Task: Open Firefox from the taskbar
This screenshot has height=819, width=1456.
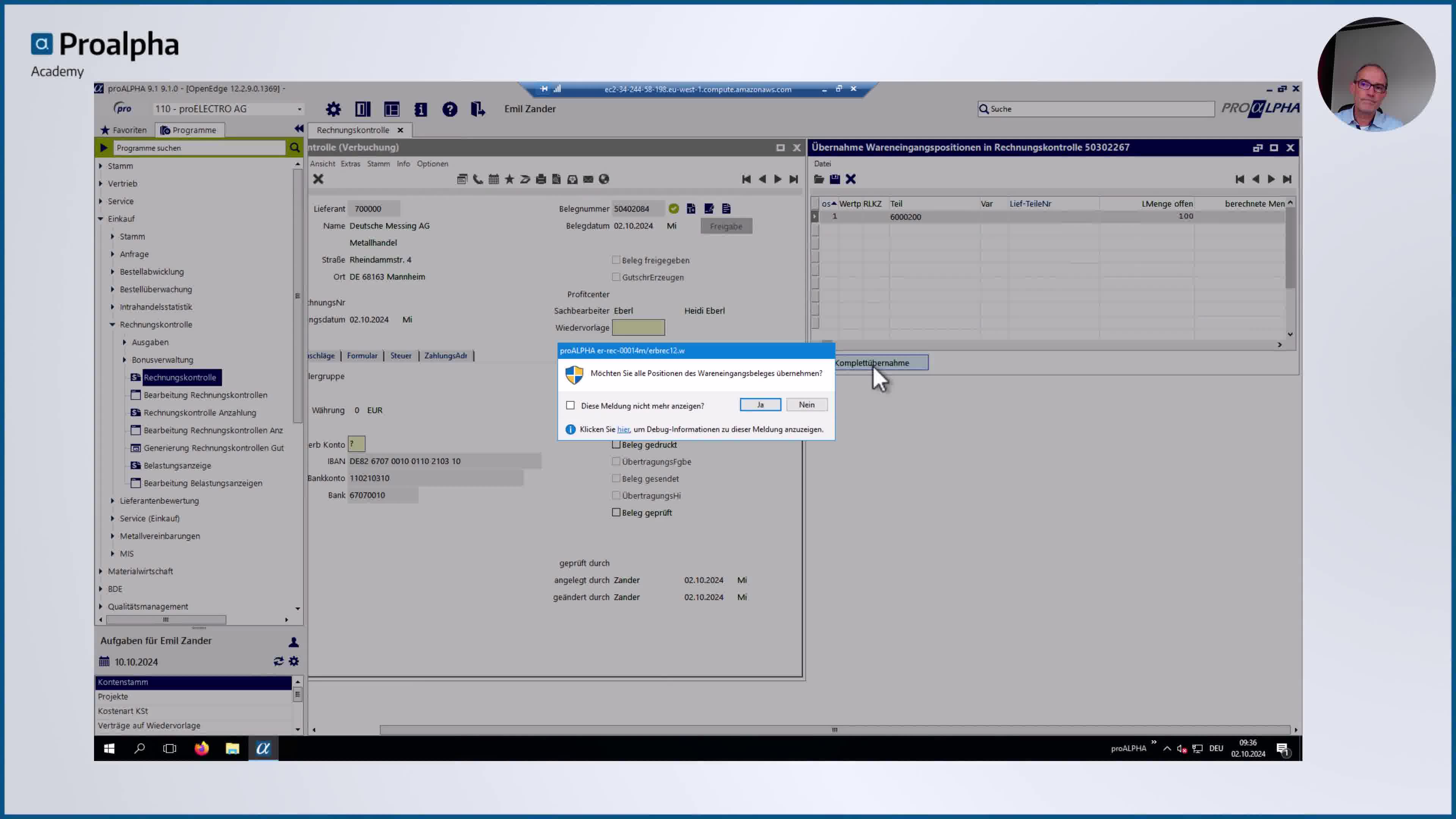Action: coord(202,748)
